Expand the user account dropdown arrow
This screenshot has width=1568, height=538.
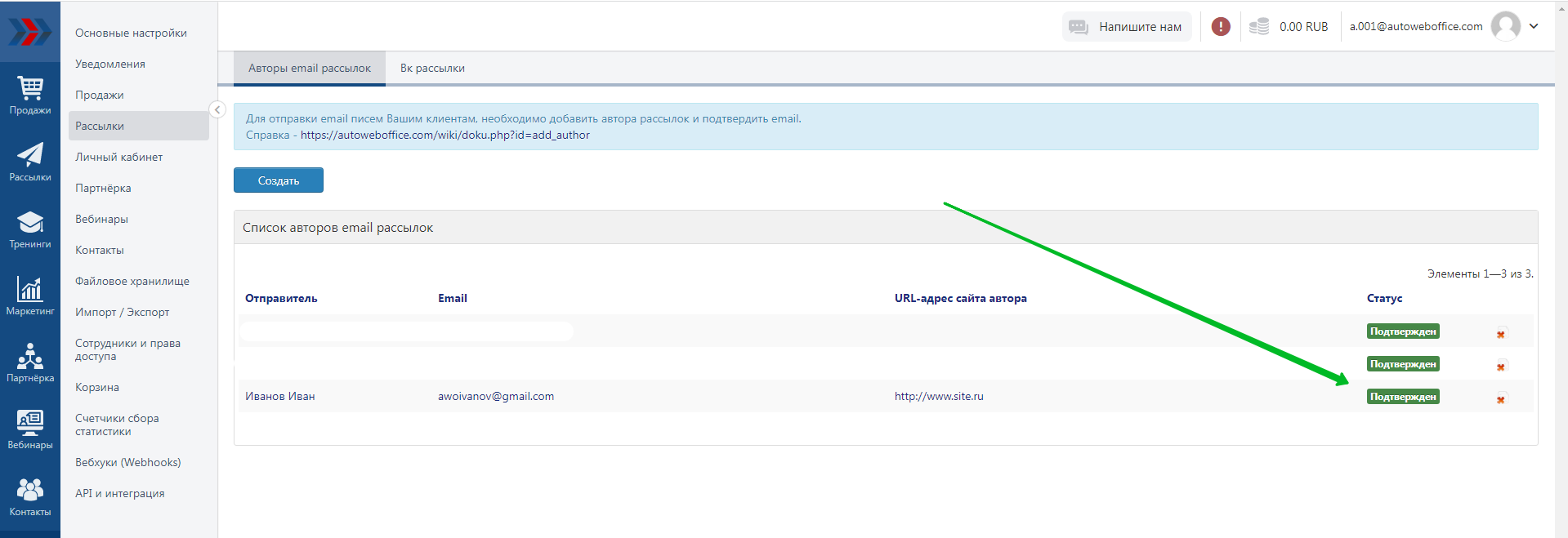pos(1534,26)
